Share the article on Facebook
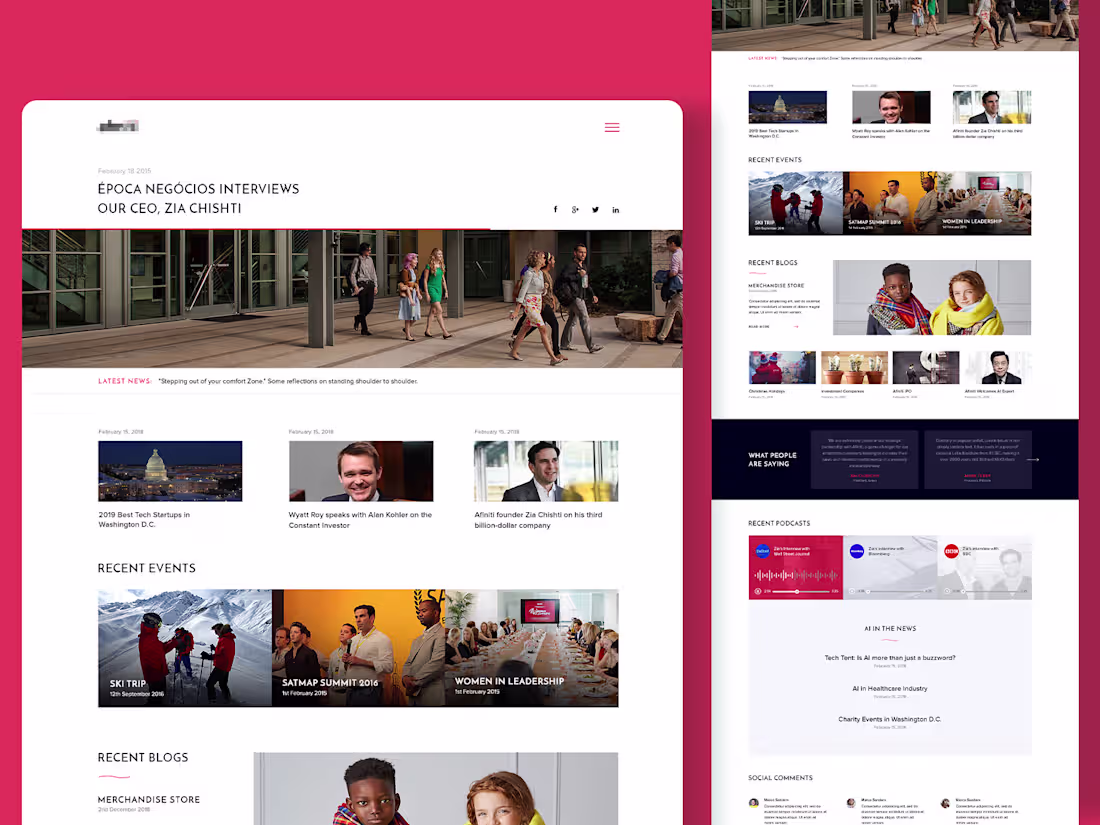 click(x=555, y=209)
